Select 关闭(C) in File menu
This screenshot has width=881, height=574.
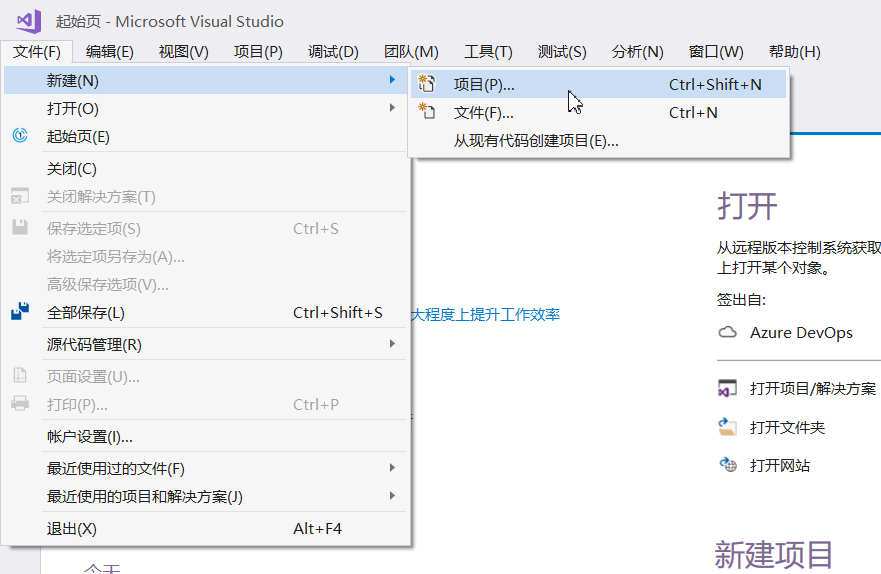point(206,168)
